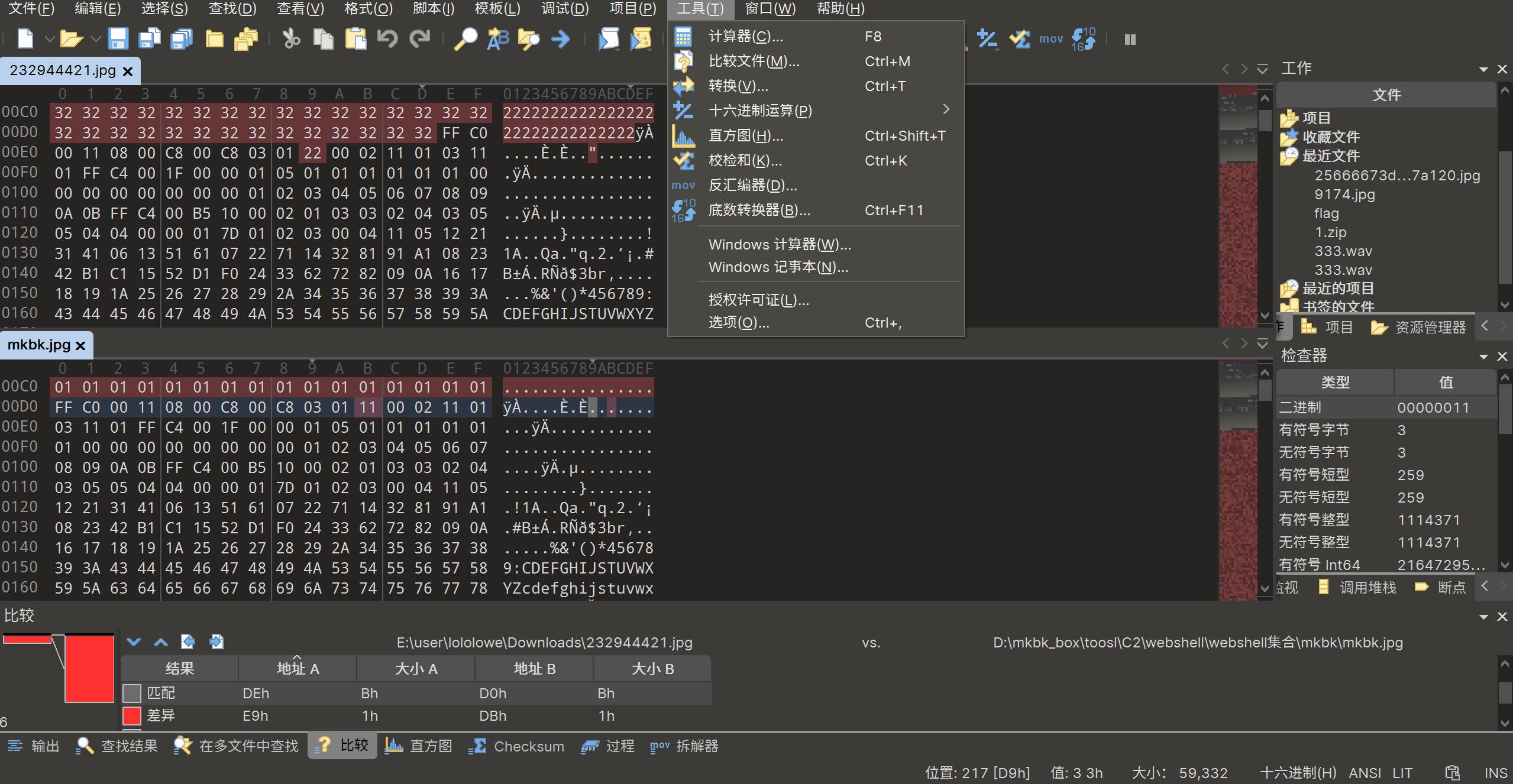1513x784 pixels.
Task: Open the 检查器 panel dropdown arrow
Action: click(x=1483, y=357)
